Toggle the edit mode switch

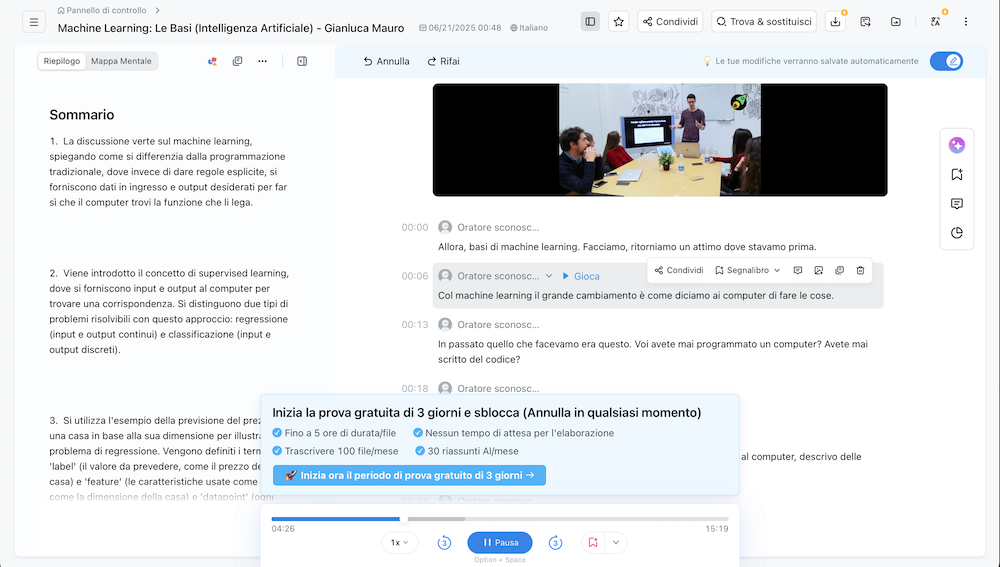coord(946,61)
